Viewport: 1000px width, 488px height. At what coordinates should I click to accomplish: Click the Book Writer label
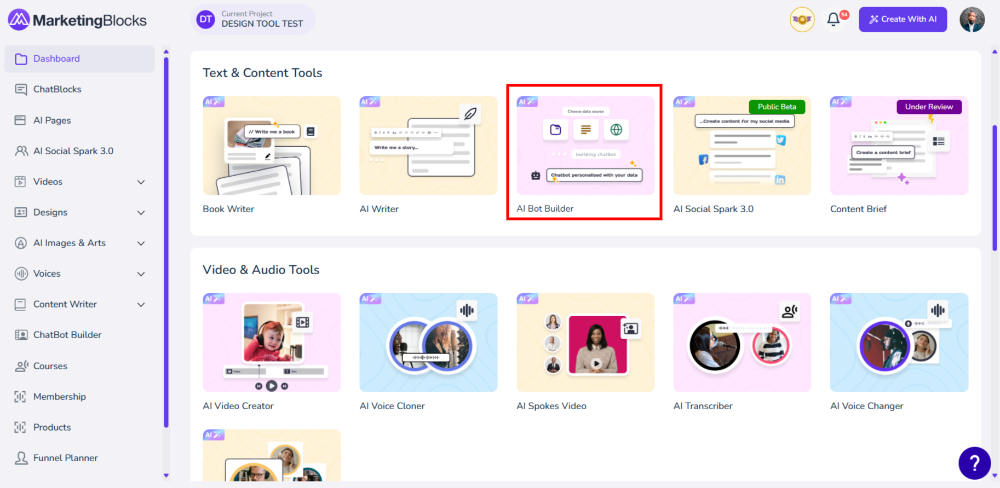[x=228, y=209]
